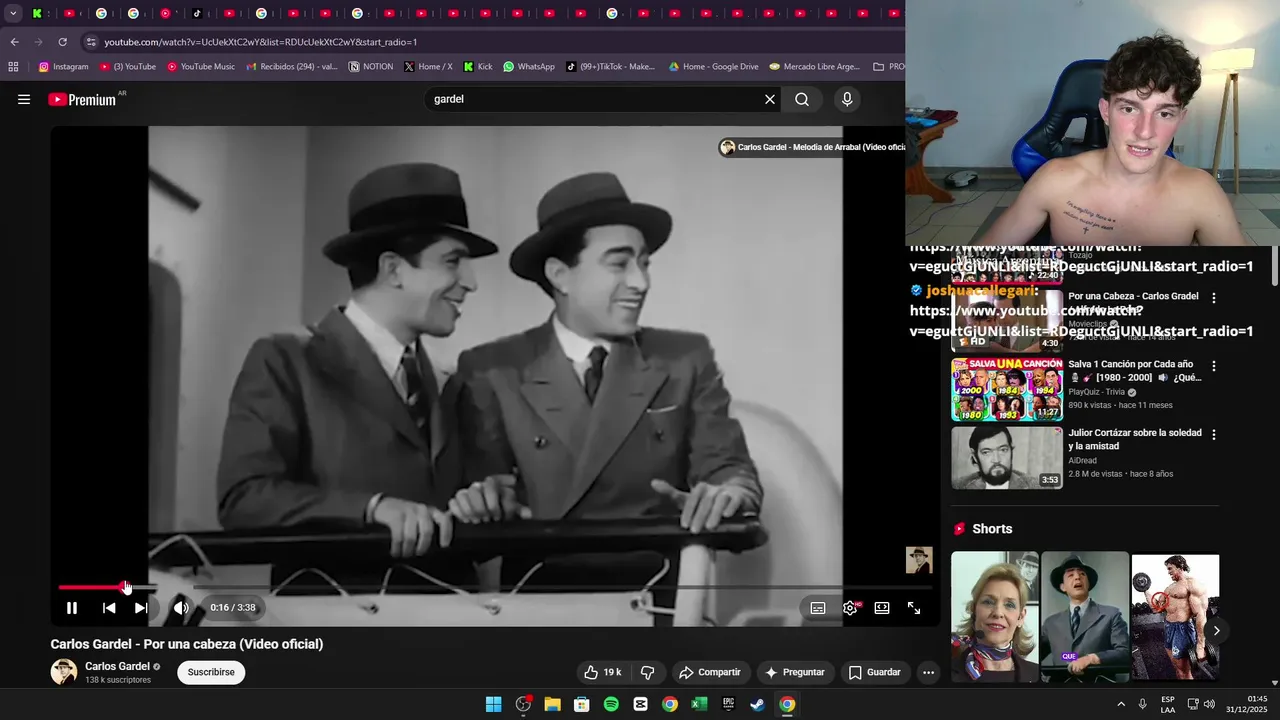Image resolution: width=1280 pixels, height=720 pixels.
Task: Open options for the Julior Cortázar suggestion
Action: [x=1214, y=435]
